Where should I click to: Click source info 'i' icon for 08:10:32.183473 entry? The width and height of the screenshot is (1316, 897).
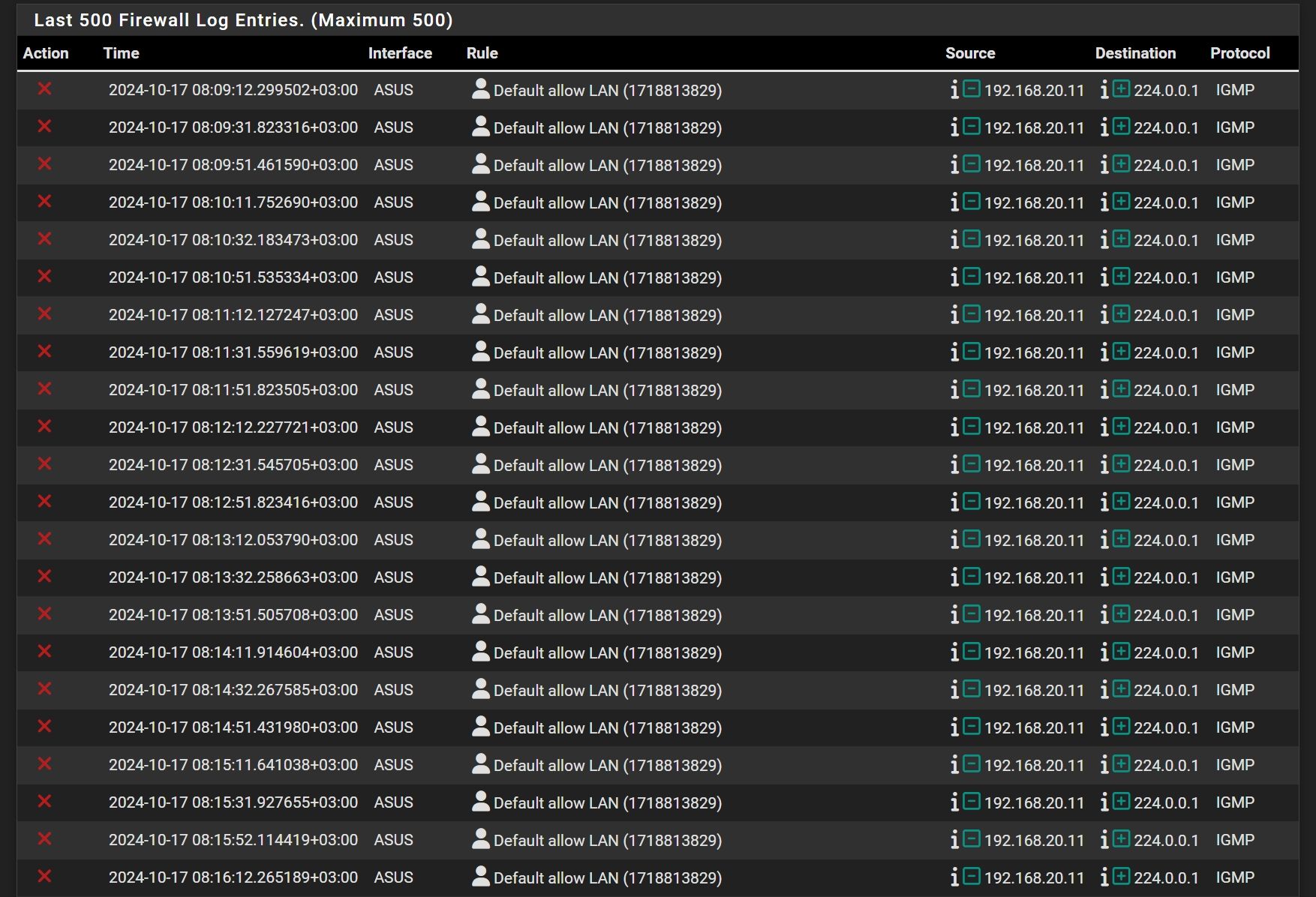click(954, 240)
